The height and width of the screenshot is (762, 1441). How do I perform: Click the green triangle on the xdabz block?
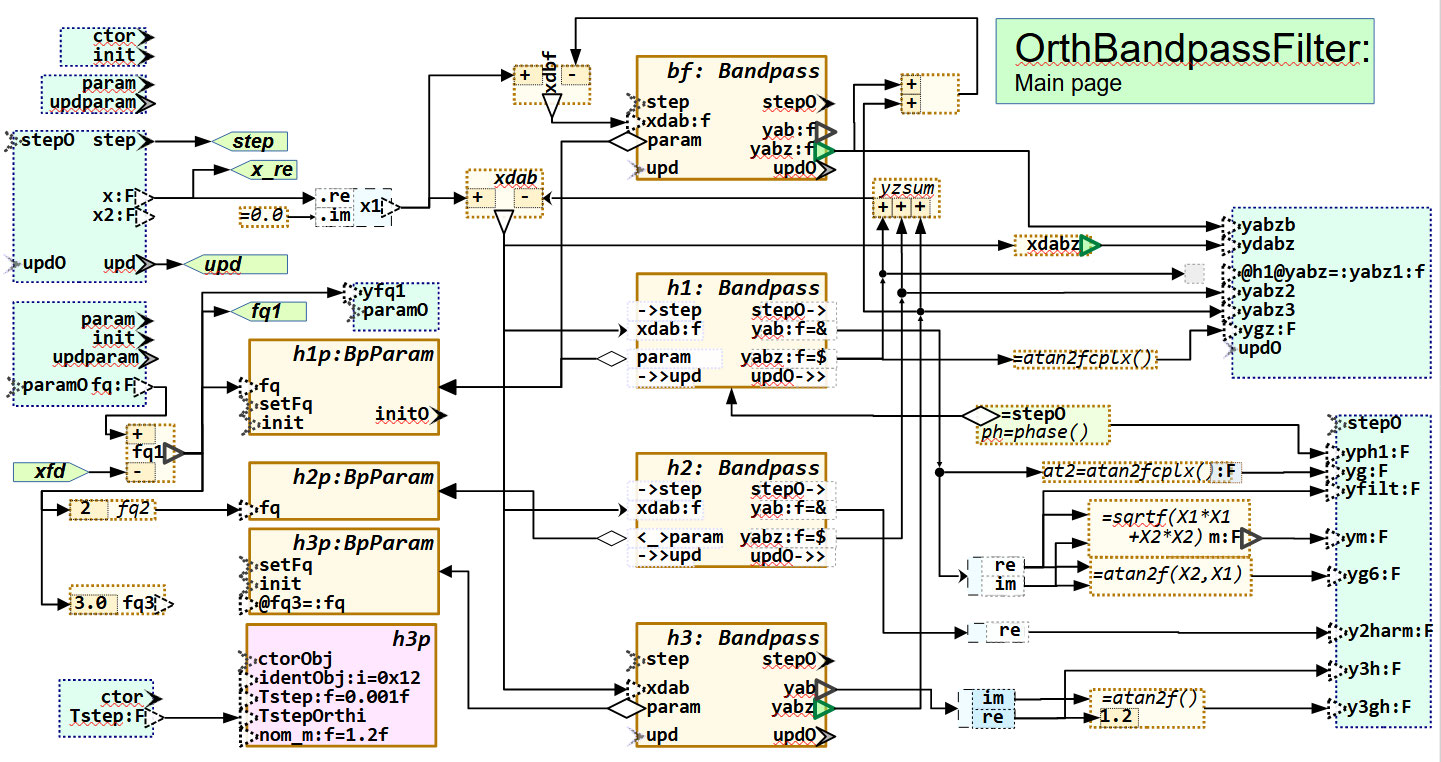(x=1090, y=245)
